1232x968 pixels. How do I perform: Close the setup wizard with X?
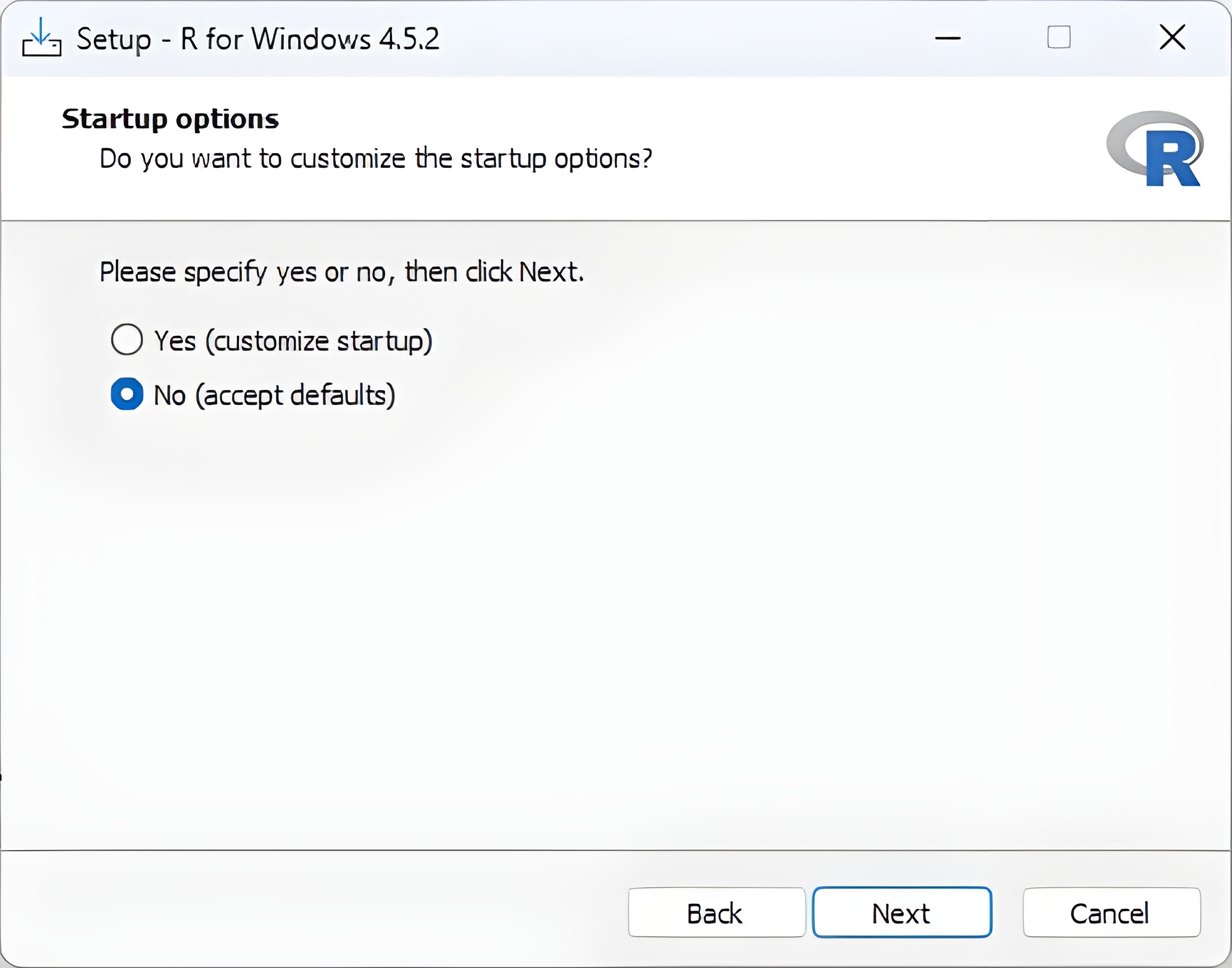1172,38
